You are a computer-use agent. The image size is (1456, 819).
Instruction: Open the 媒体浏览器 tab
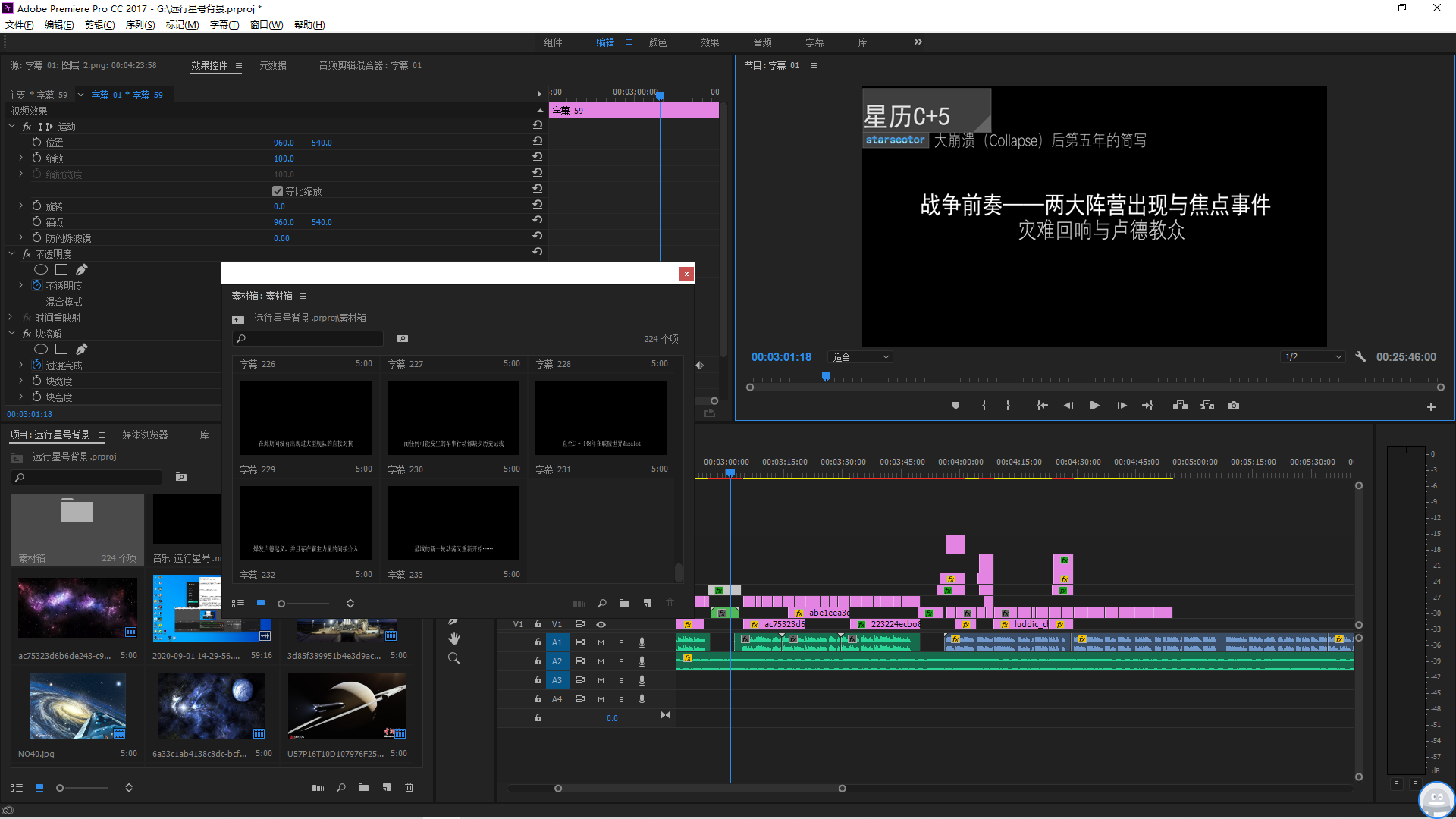tap(145, 435)
